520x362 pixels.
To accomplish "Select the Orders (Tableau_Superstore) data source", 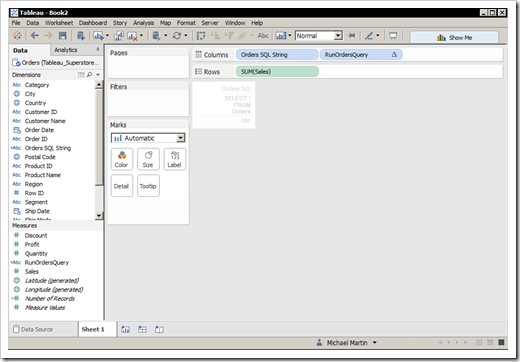I will point(56,63).
